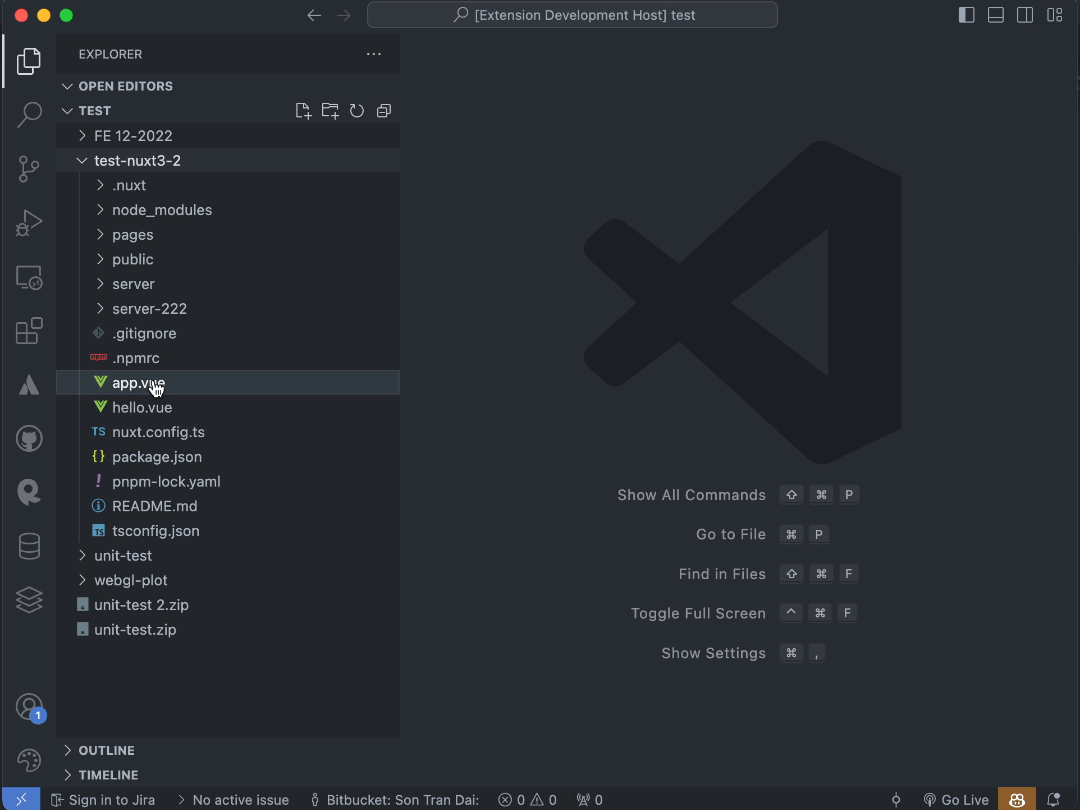
Task: Expand the .nuxt folder
Action: click(x=228, y=185)
